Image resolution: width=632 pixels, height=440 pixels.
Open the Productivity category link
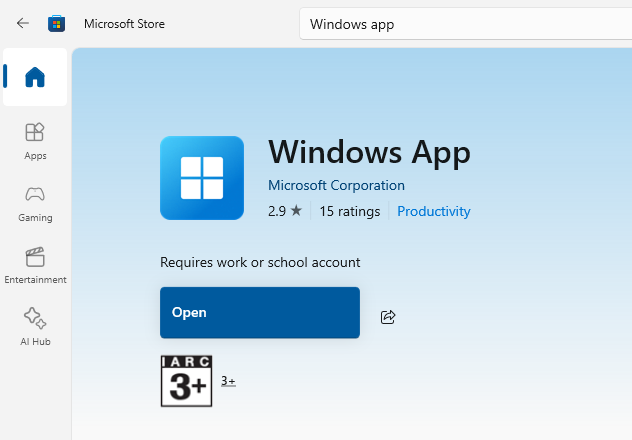433,211
